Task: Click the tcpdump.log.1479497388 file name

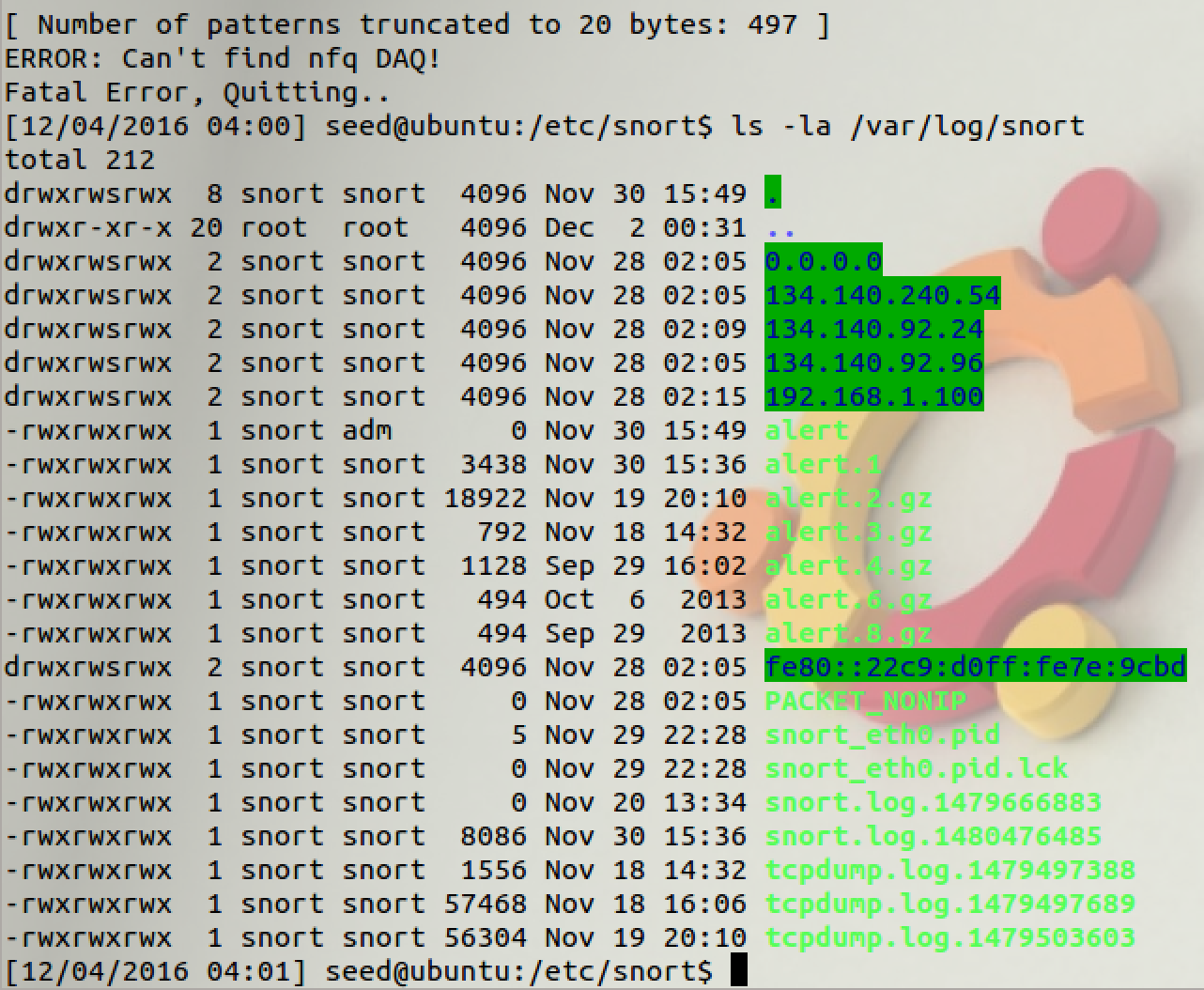Action: point(949,871)
